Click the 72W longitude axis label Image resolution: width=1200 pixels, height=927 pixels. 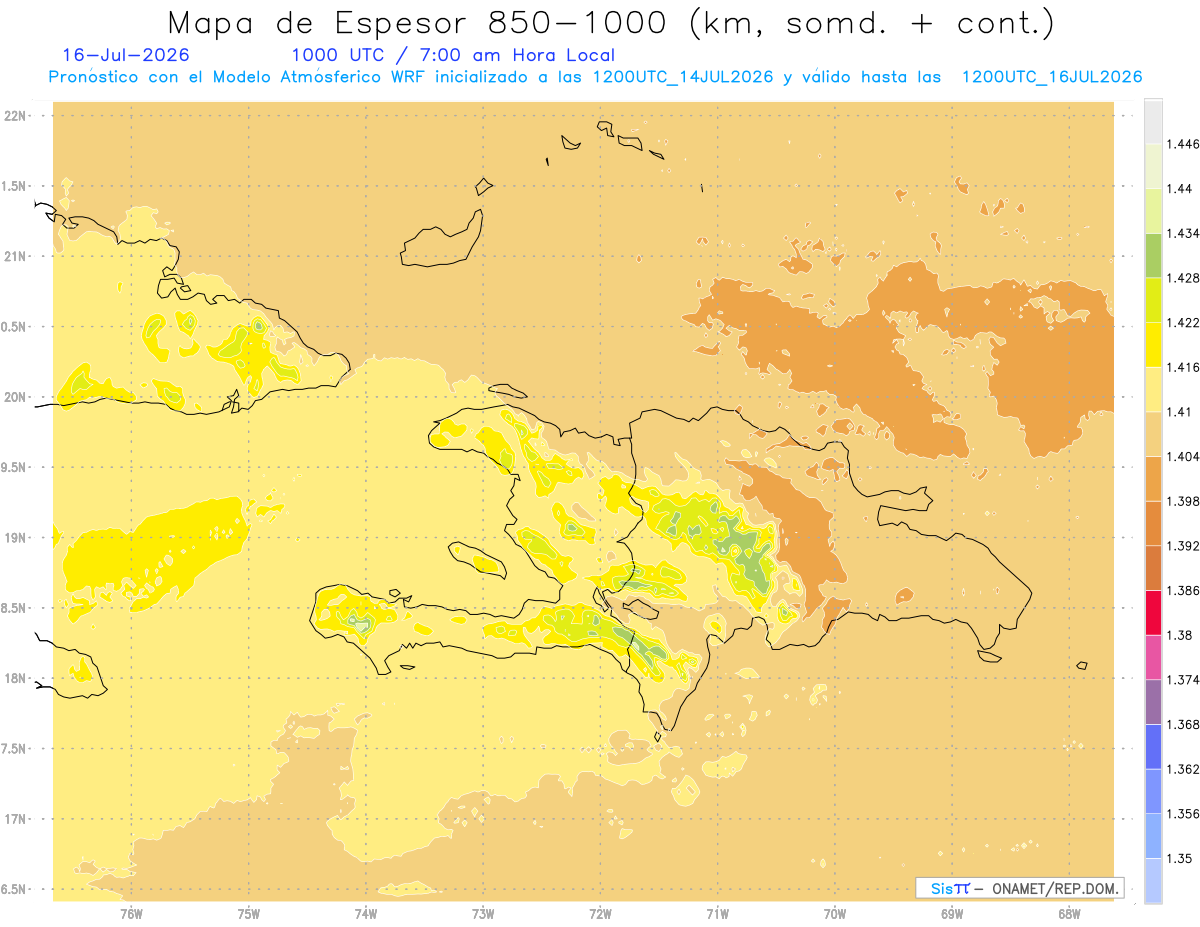pos(600,914)
